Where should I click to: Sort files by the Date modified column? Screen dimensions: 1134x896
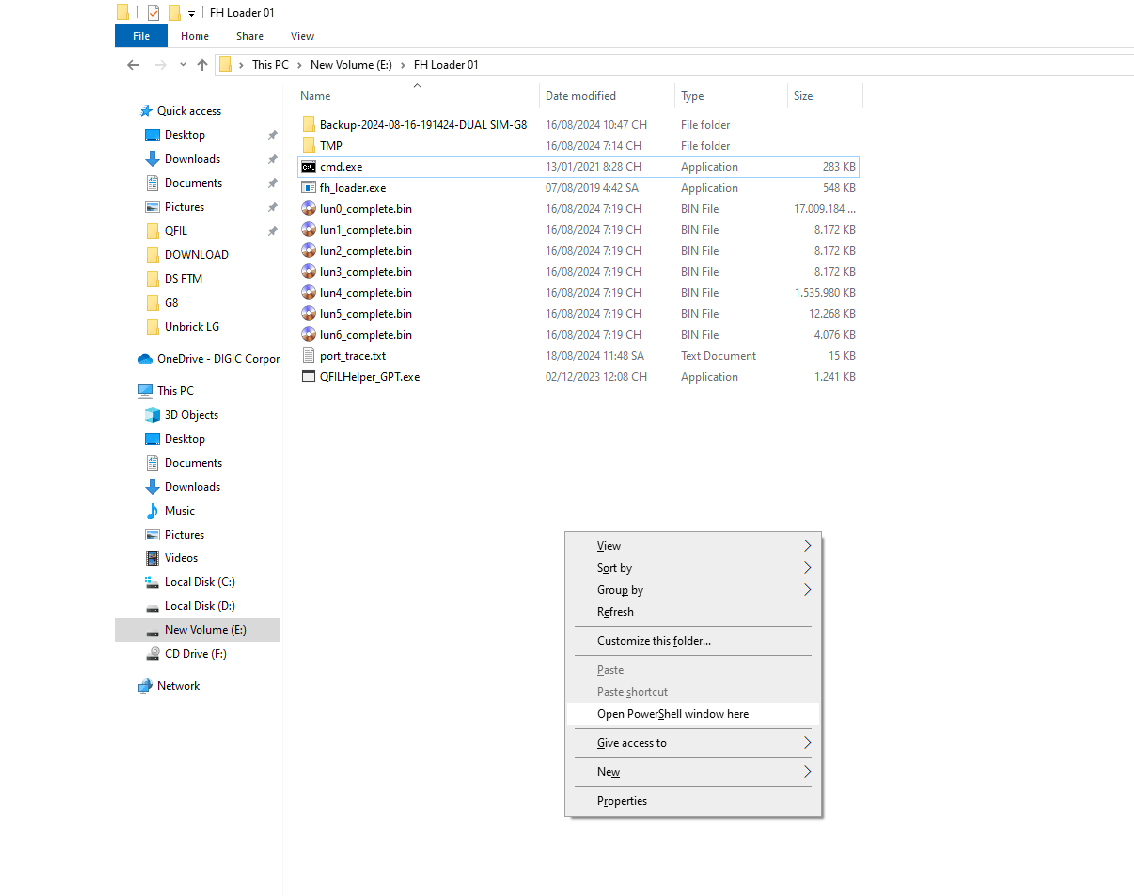pos(580,96)
